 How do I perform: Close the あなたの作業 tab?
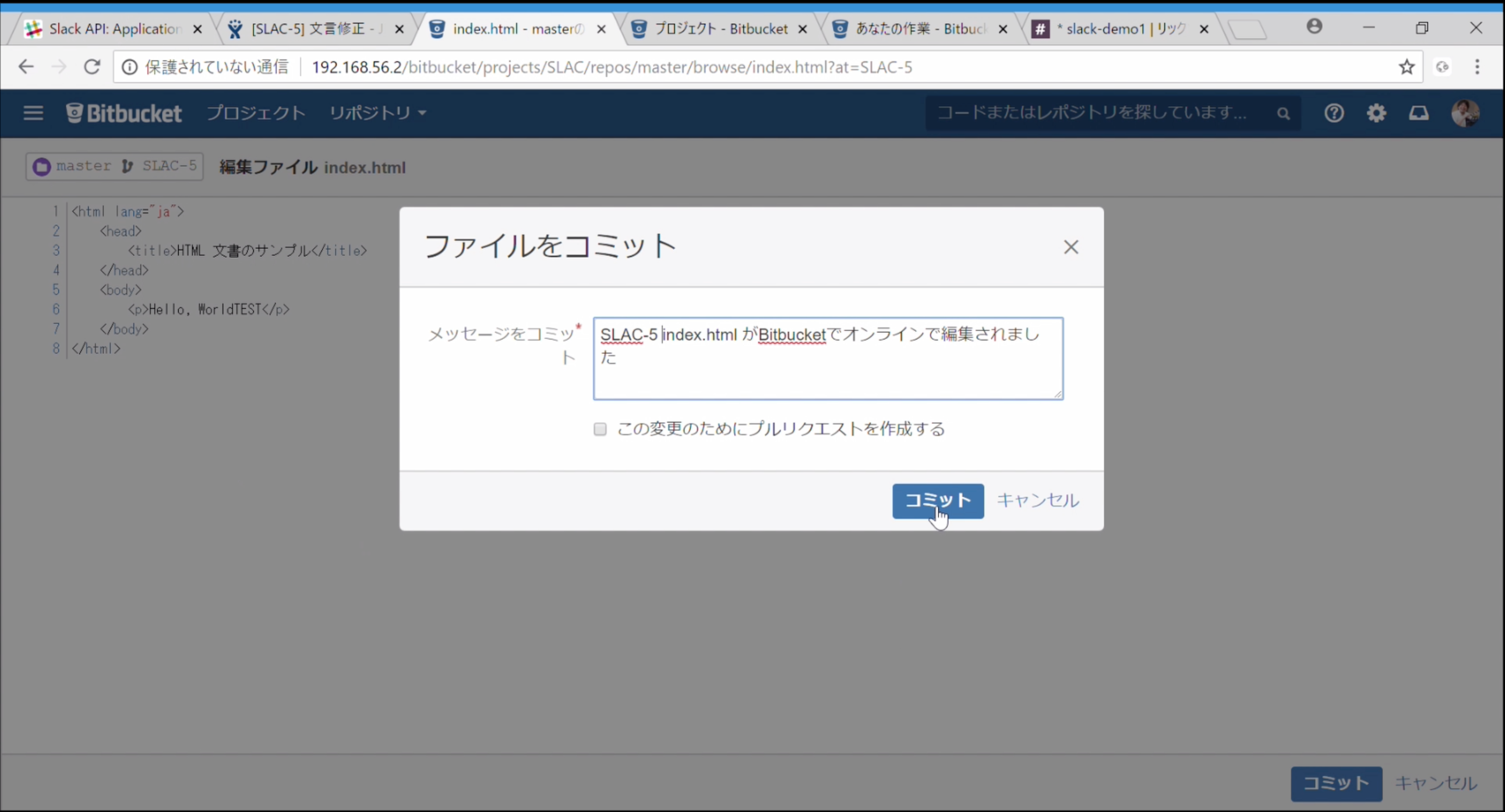(x=1003, y=29)
